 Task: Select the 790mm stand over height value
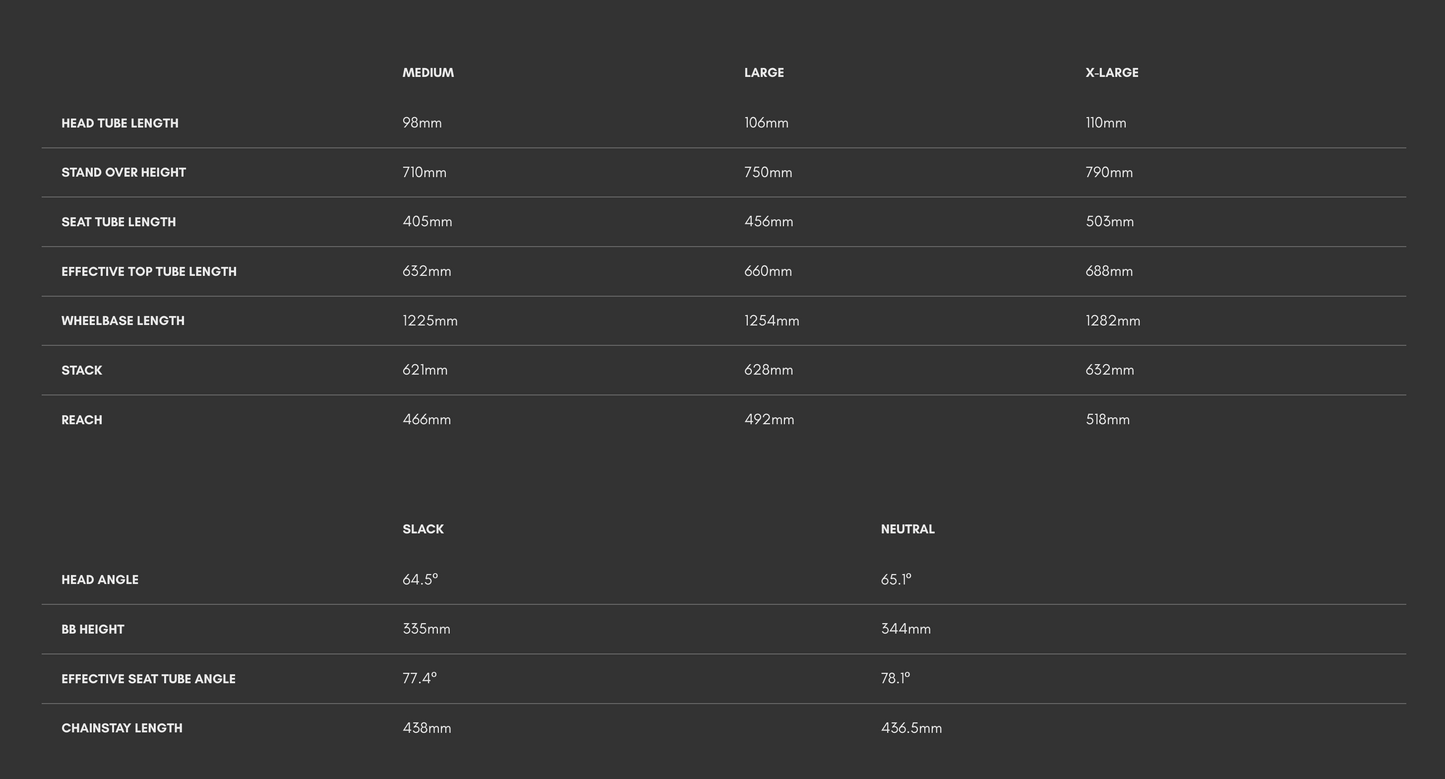pyautogui.click(x=1109, y=173)
